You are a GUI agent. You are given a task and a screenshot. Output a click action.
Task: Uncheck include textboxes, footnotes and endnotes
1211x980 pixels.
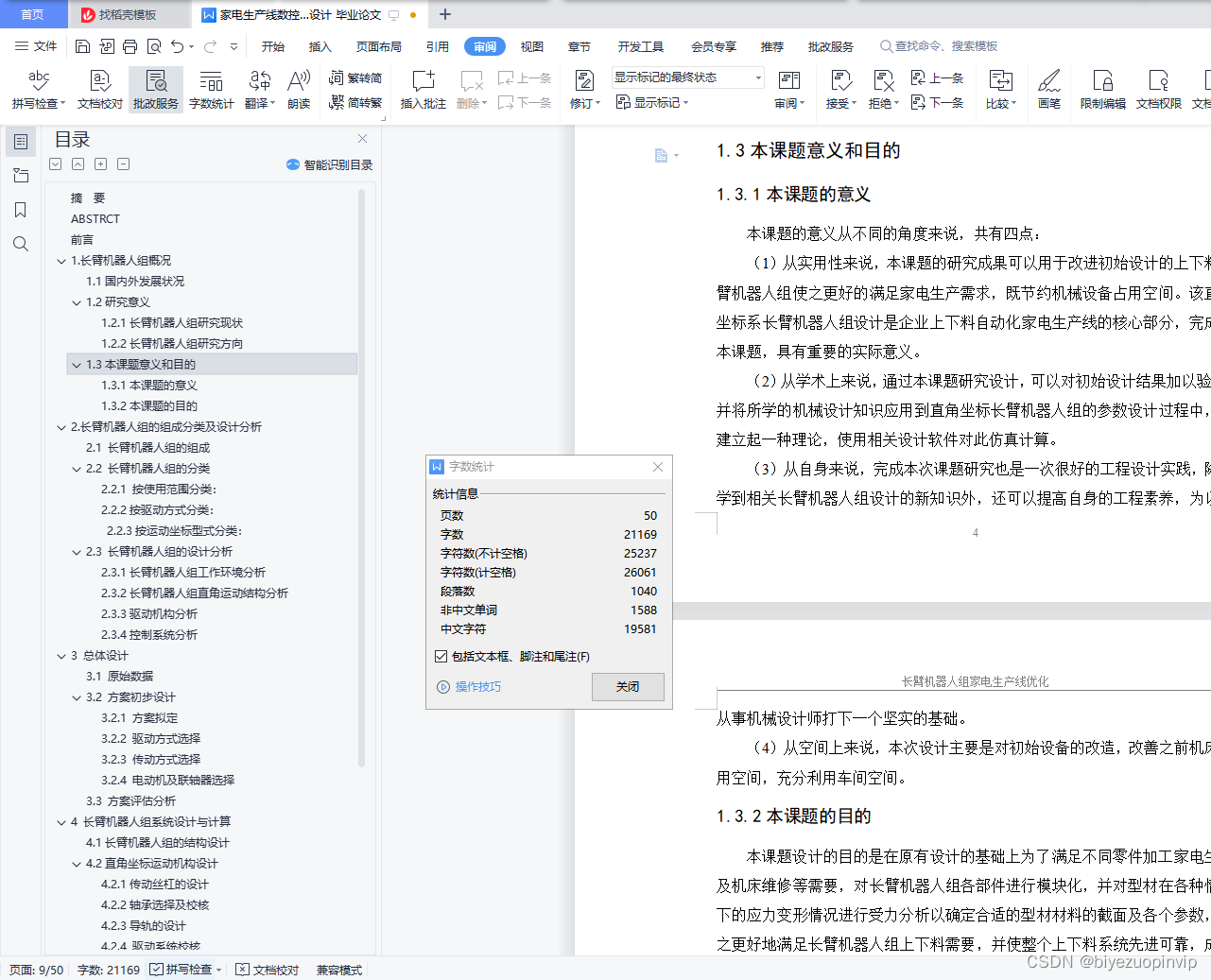[x=441, y=656]
